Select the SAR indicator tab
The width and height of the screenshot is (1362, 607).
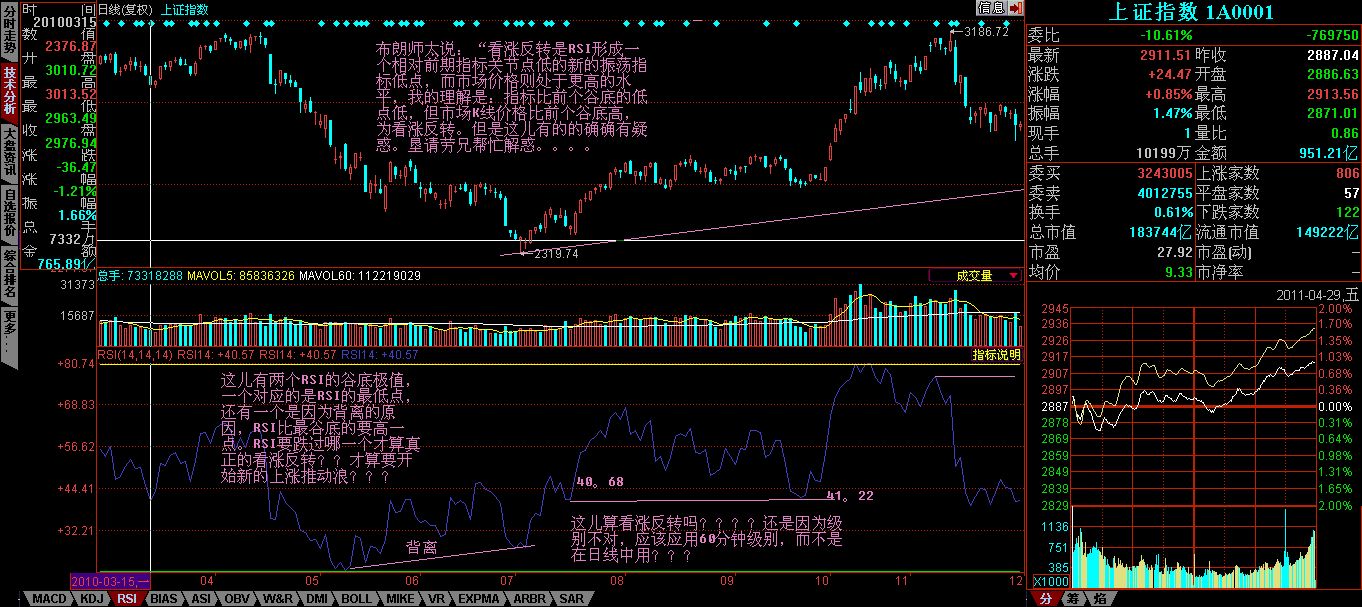point(571,599)
